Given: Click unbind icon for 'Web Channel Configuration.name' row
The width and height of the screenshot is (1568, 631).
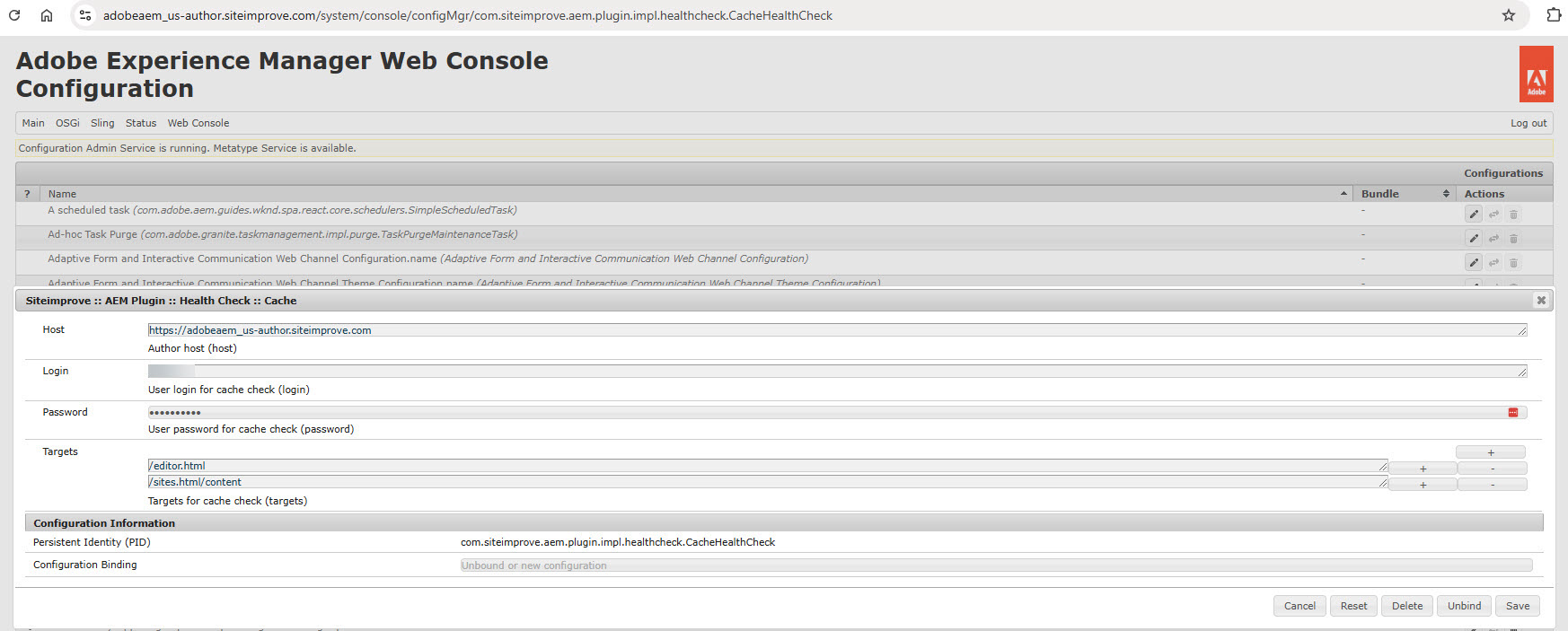Looking at the screenshot, I should (1493, 262).
